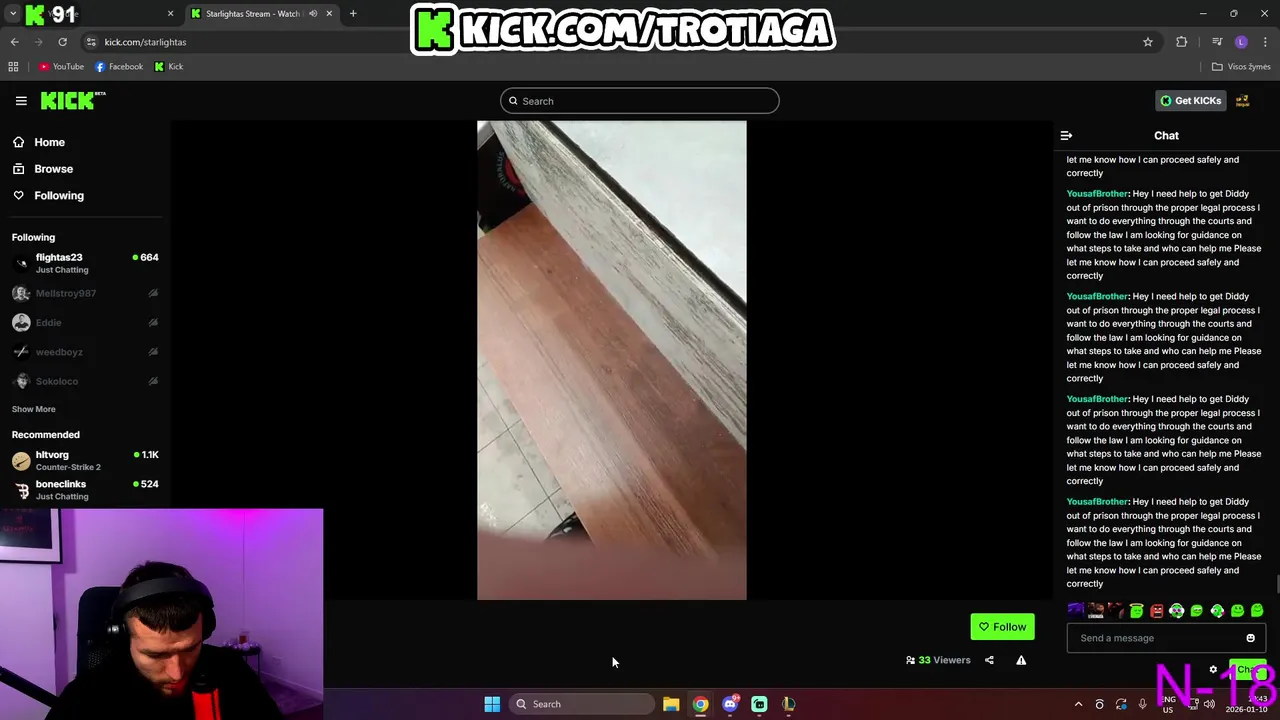Open the Kick bookmark
Screen dimensions: 1280x720
click(169, 67)
